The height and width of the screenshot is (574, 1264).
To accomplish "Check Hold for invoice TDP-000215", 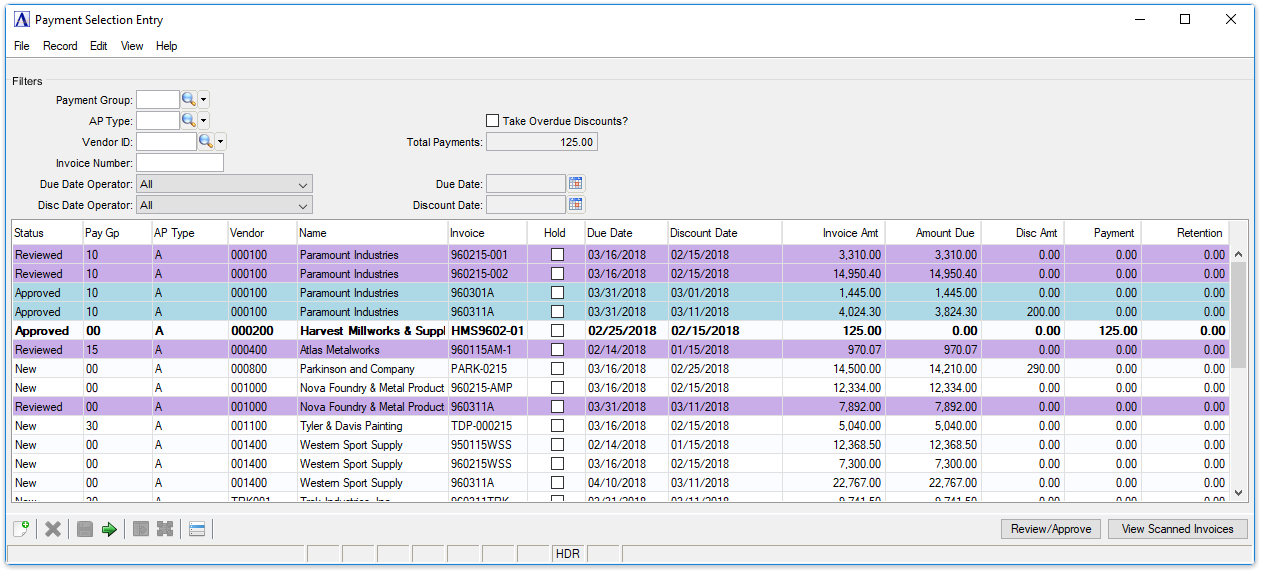I will pyautogui.click(x=557, y=426).
